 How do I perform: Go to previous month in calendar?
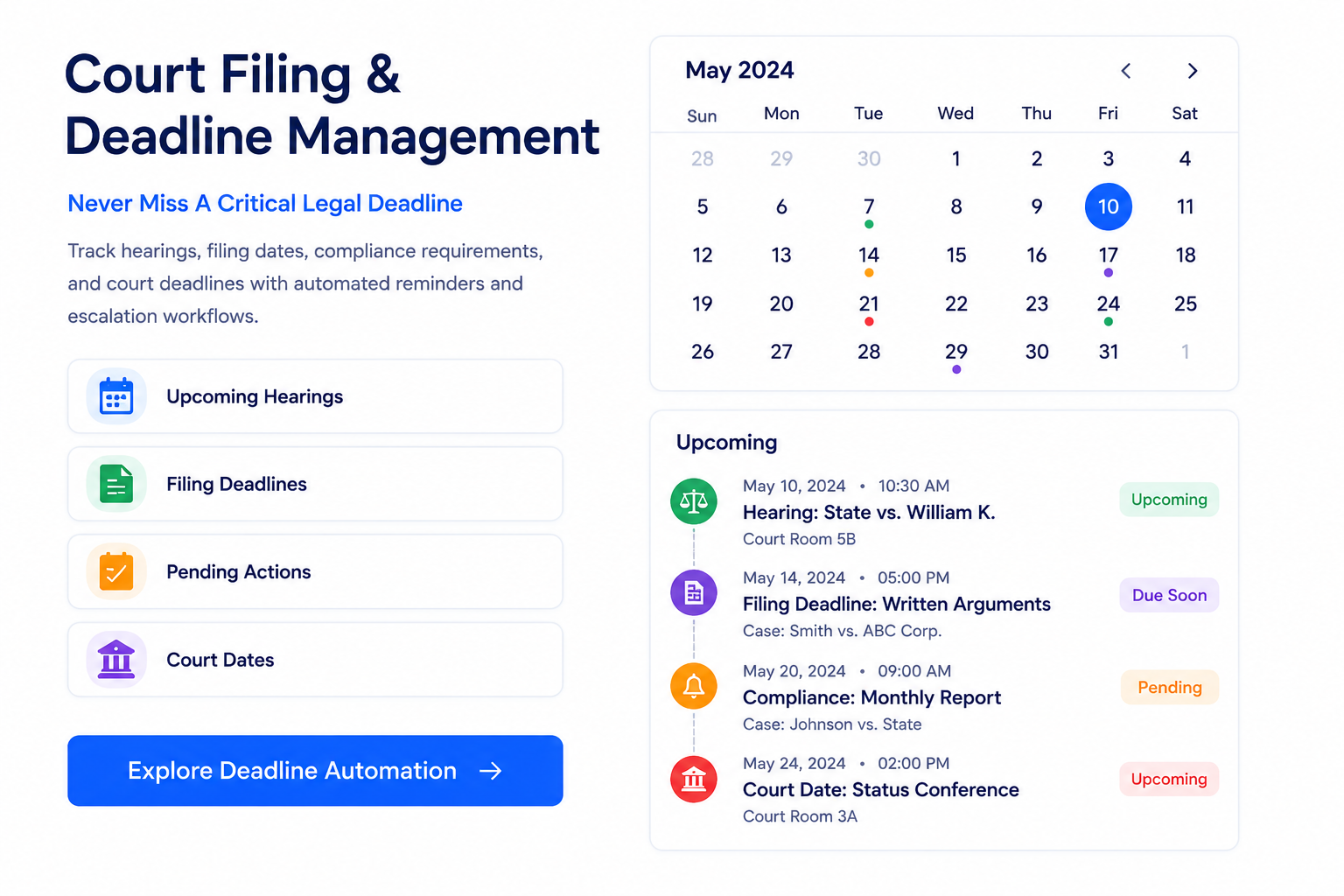point(1126,71)
